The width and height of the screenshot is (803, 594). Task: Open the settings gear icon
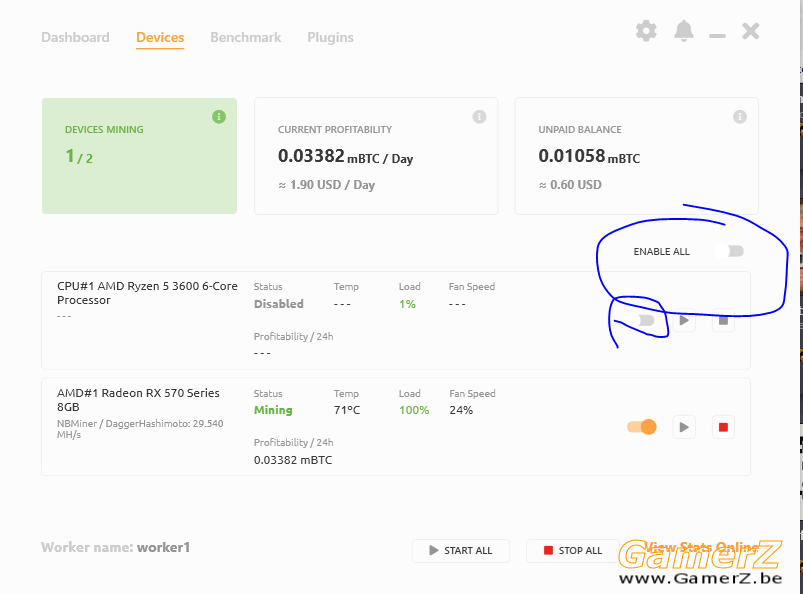(x=646, y=31)
